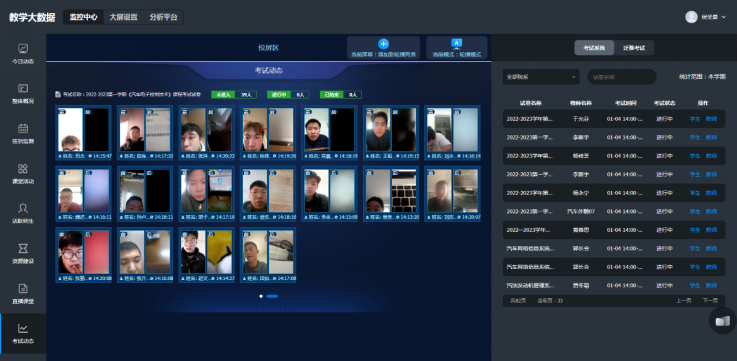Click blue plus add-to-carousel icon

(x=384, y=44)
